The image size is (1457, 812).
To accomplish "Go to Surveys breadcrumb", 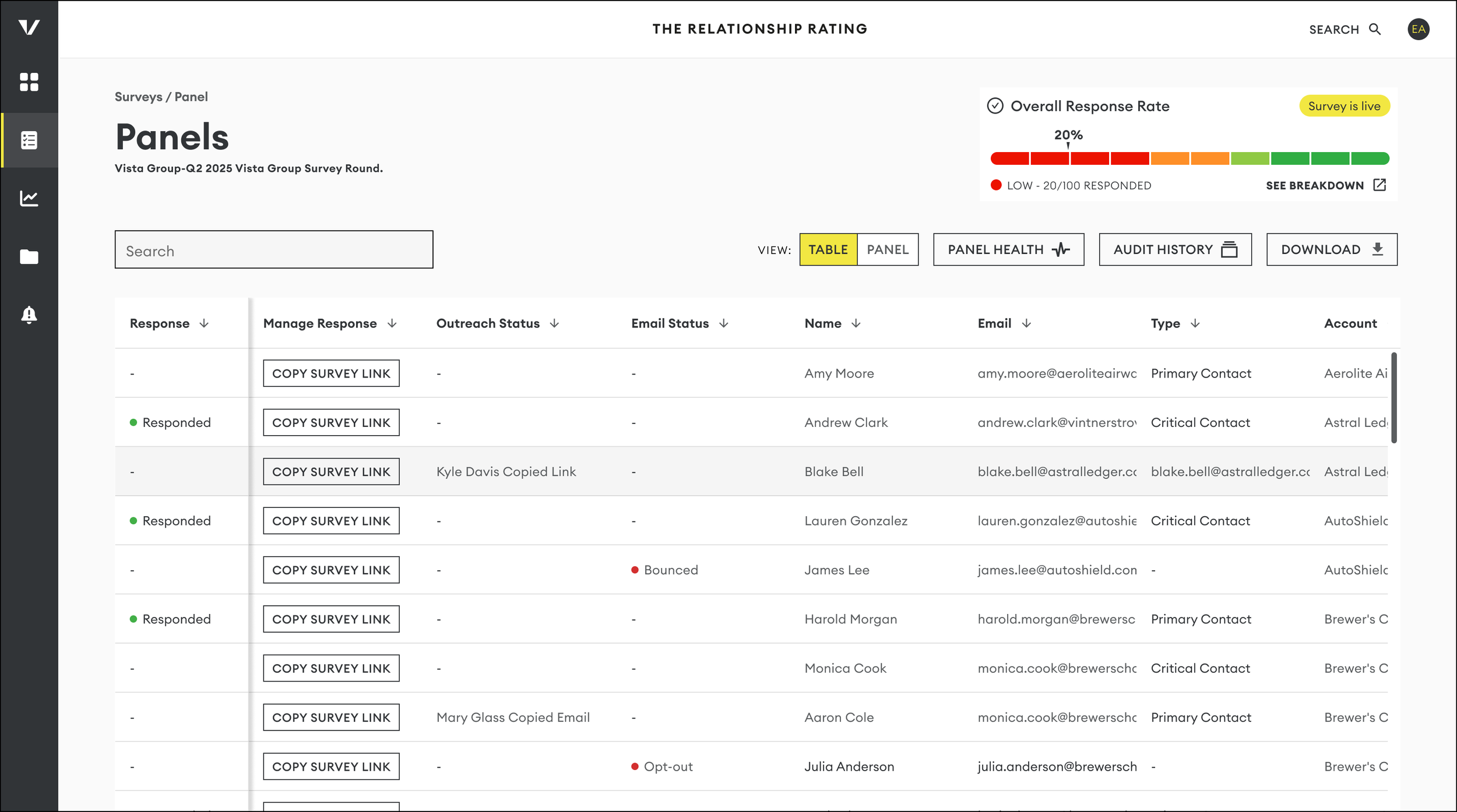I will point(139,97).
